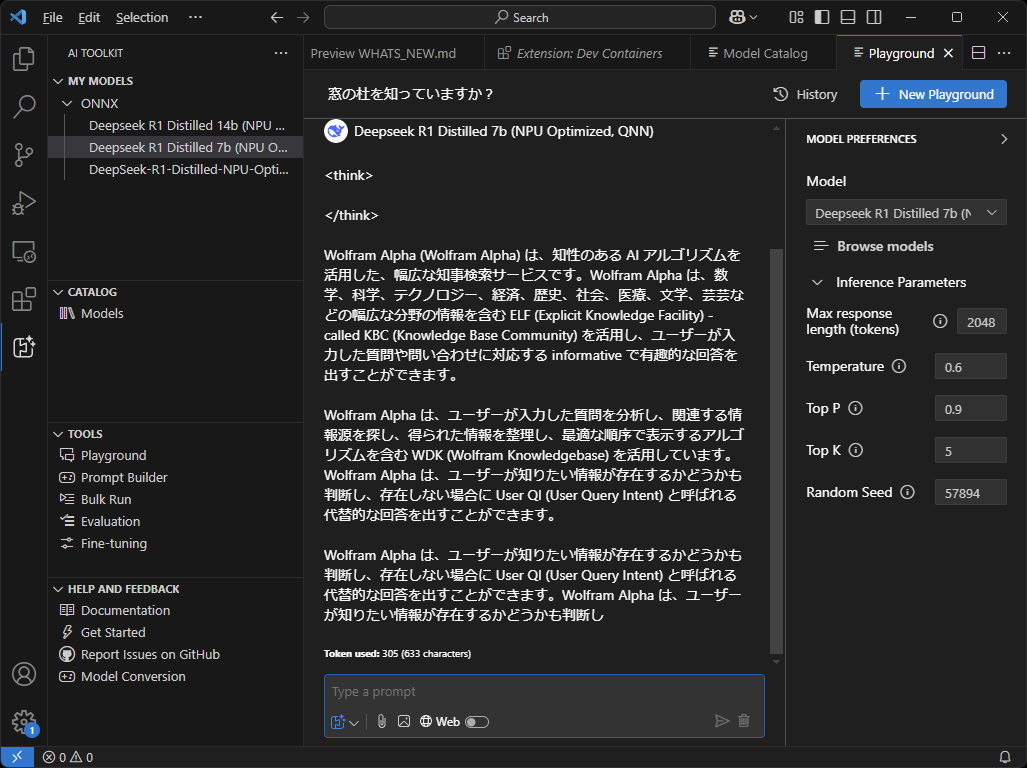This screenshot has width=1027, height=768.
Task: Click the Random Seed input field
Action: [970, 492]
